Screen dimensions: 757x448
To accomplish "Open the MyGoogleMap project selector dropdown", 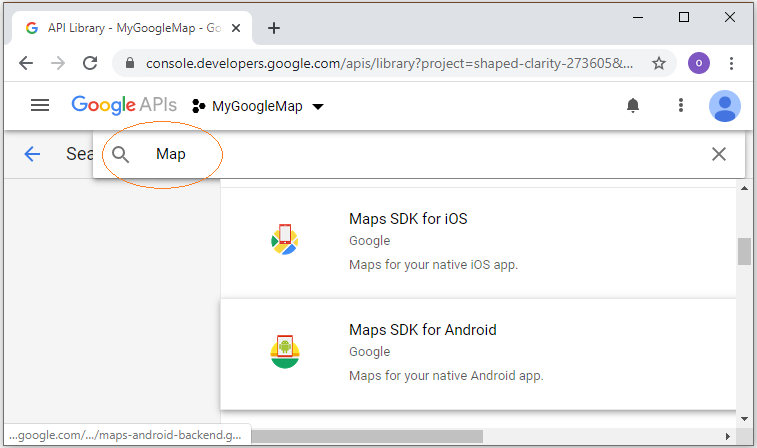I will coord(258,106).
